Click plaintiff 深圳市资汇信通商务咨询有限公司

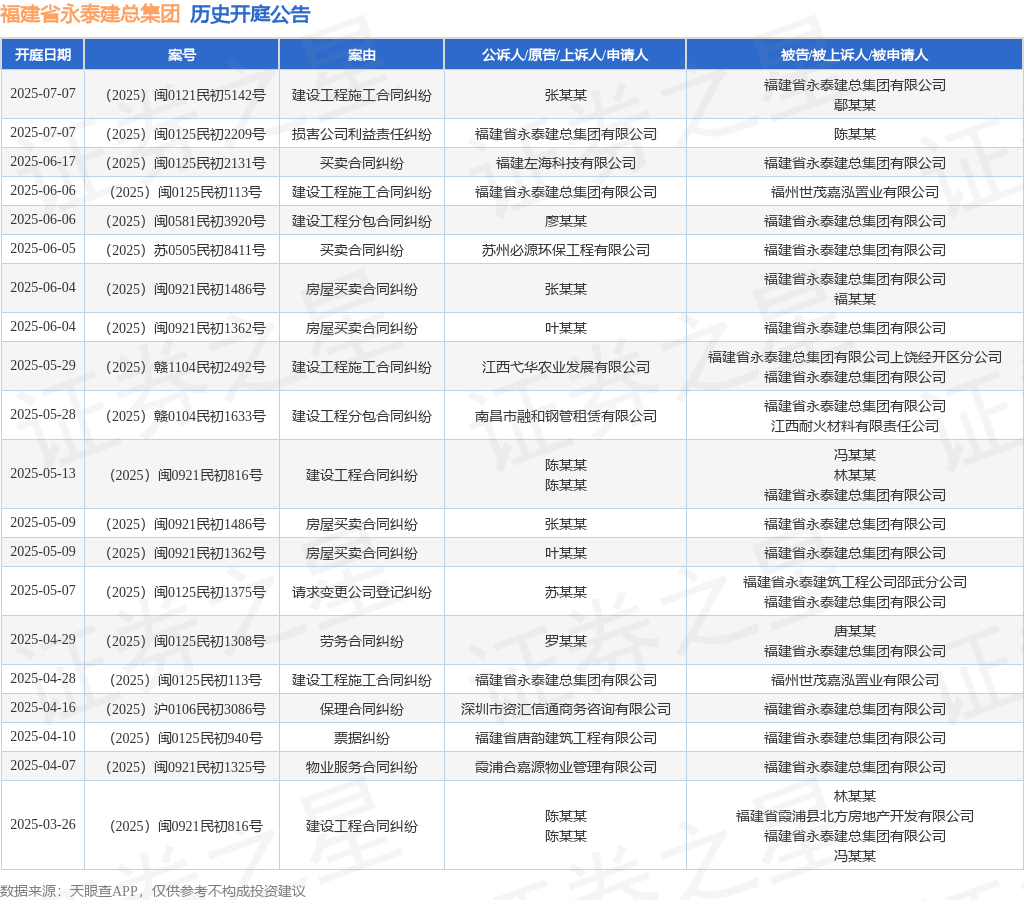(566, 709)
